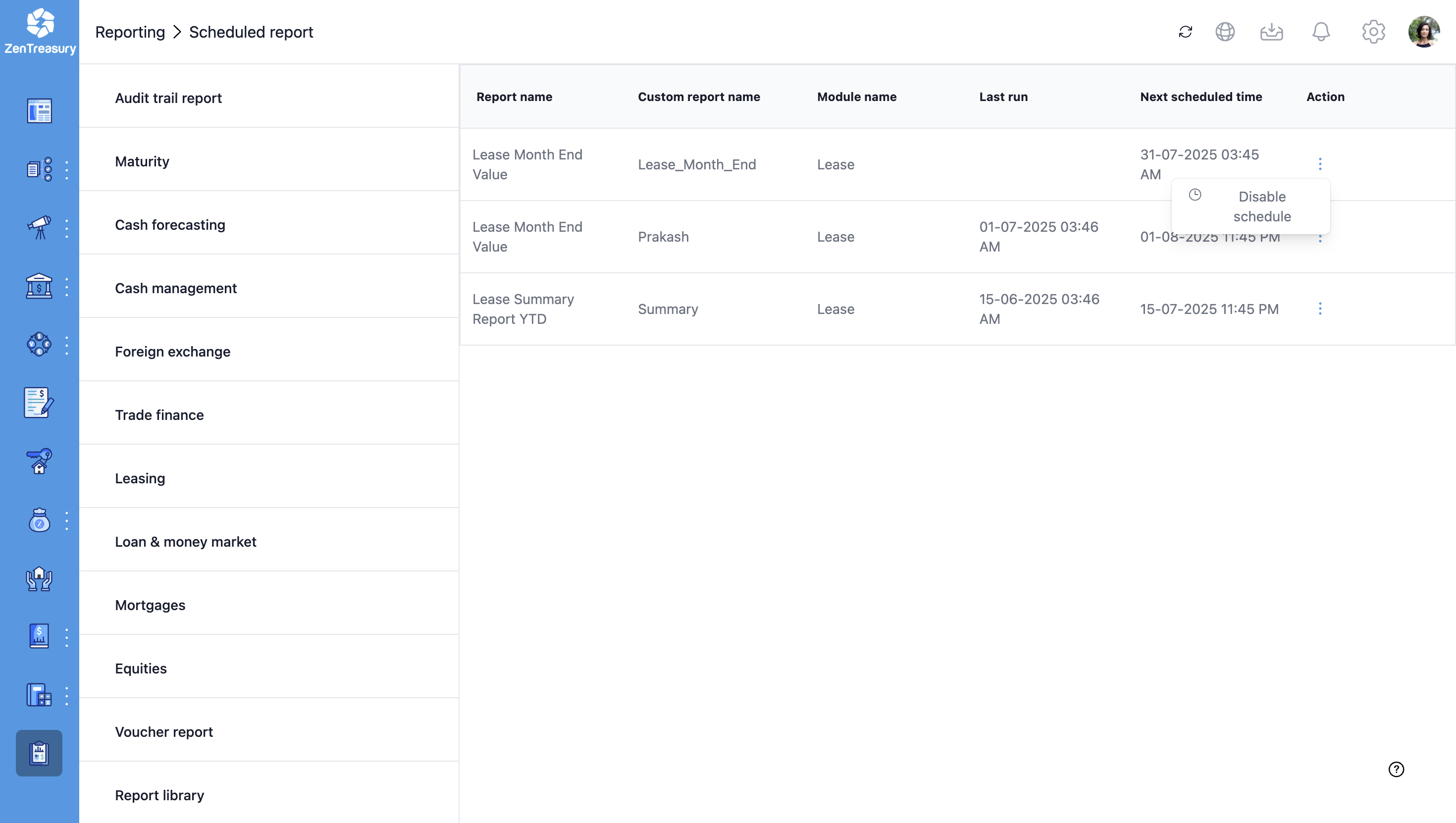Open the telescope cash forecasting sidebar icon
This screenshot has width=1456, height=823.
click(x=39, y=228)
